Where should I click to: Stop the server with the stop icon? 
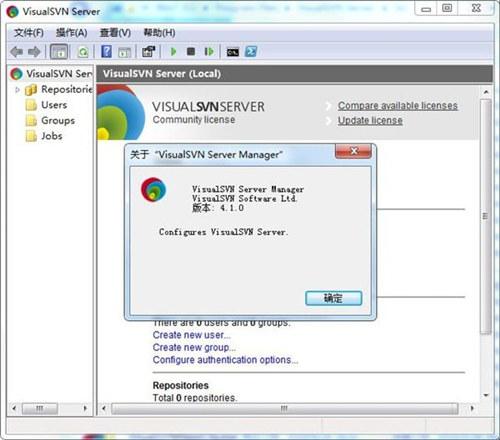pyautogui.click(x=191, y=52)
